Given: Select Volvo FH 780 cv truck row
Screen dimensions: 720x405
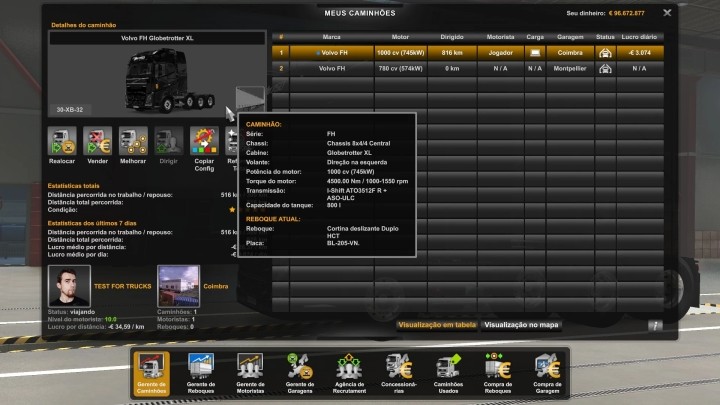Looking at the screenshot, I should point(468,68).
